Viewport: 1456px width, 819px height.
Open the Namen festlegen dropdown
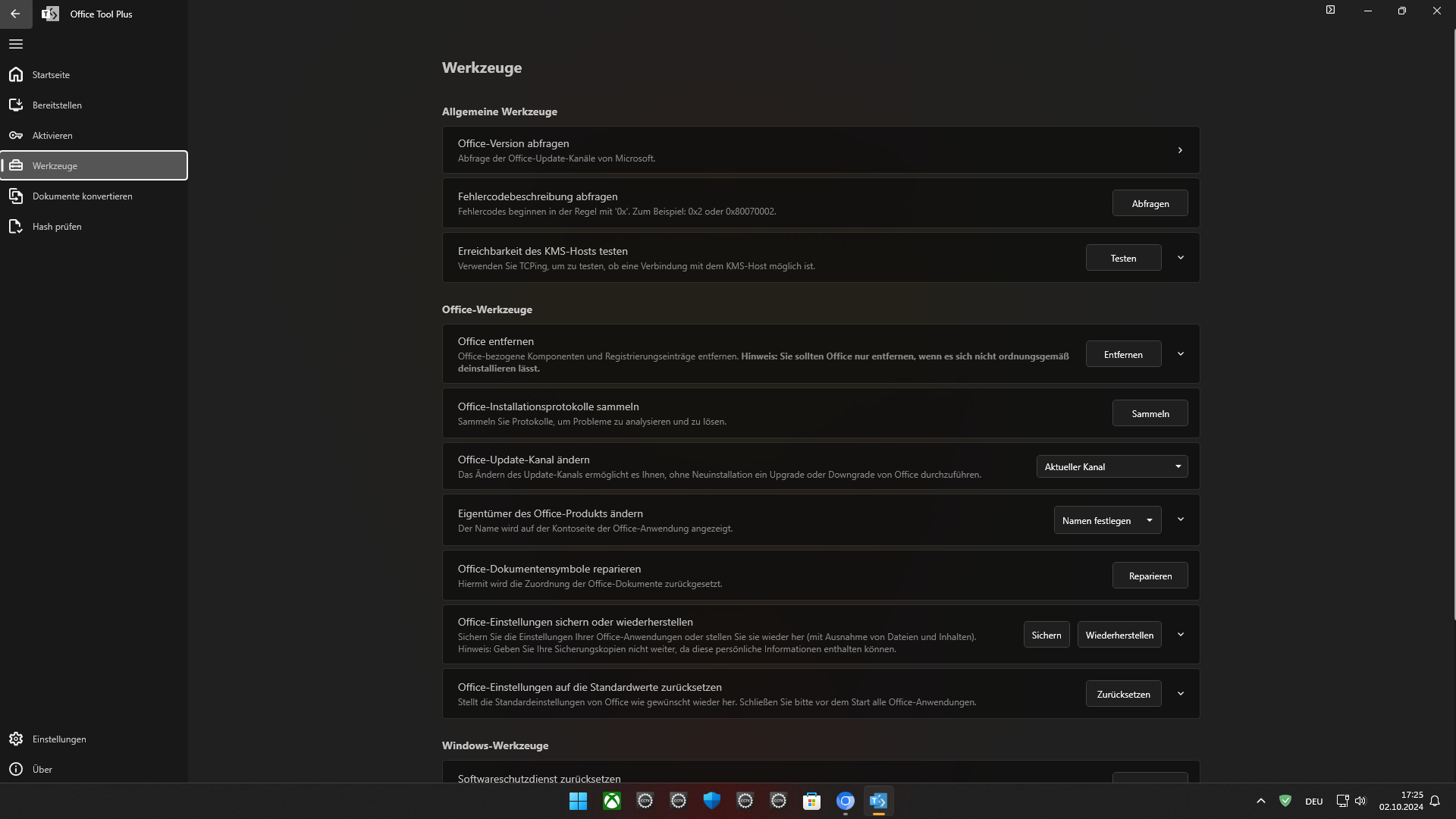click(1107, 520)
